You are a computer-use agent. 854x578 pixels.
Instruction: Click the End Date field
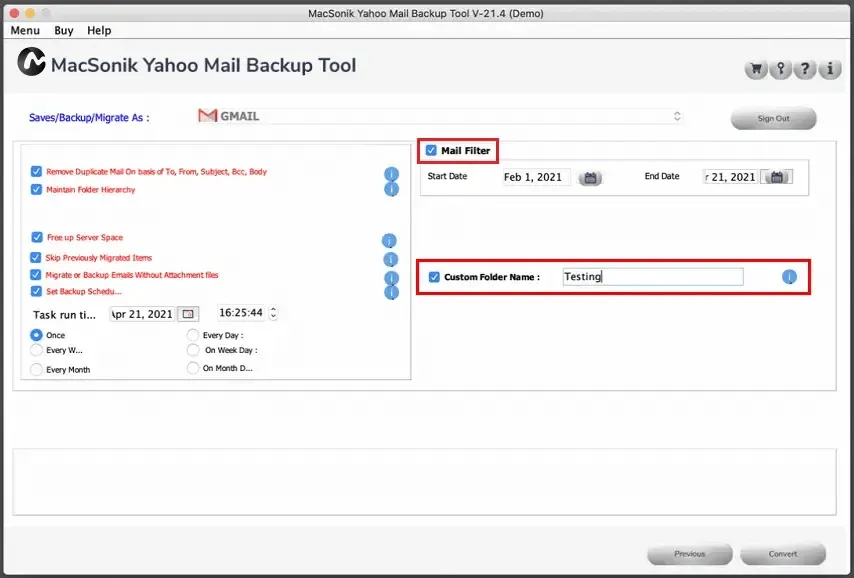click(x=731, y=177)
